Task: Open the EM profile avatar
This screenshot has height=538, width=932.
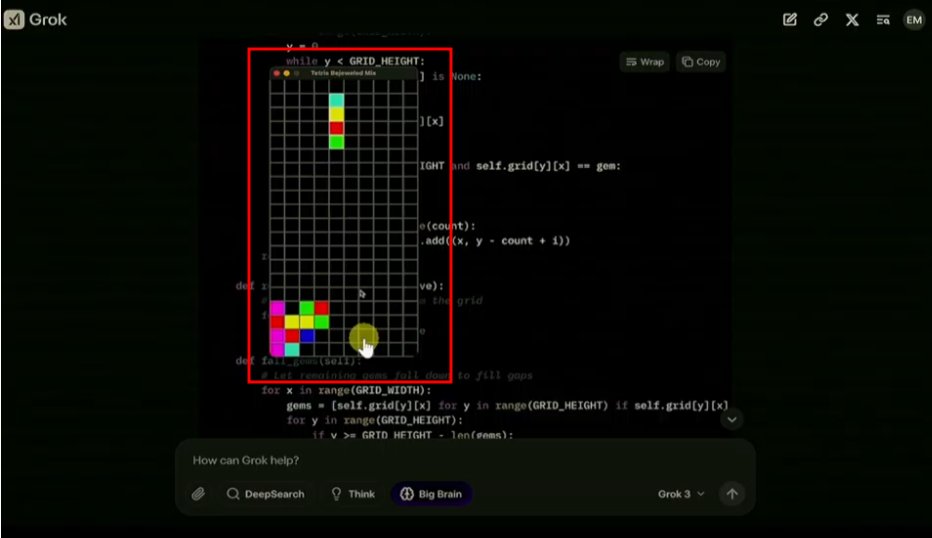Action: (914, 20)
